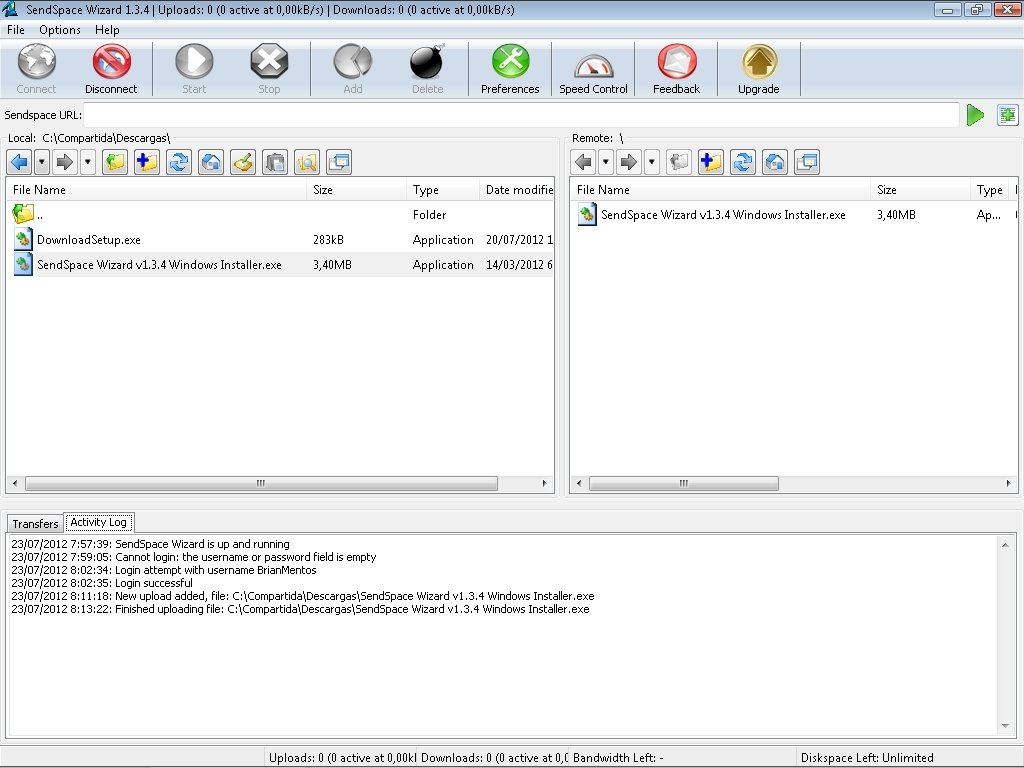Click the grayed Connect globe icon

click(x=37, y=62)
